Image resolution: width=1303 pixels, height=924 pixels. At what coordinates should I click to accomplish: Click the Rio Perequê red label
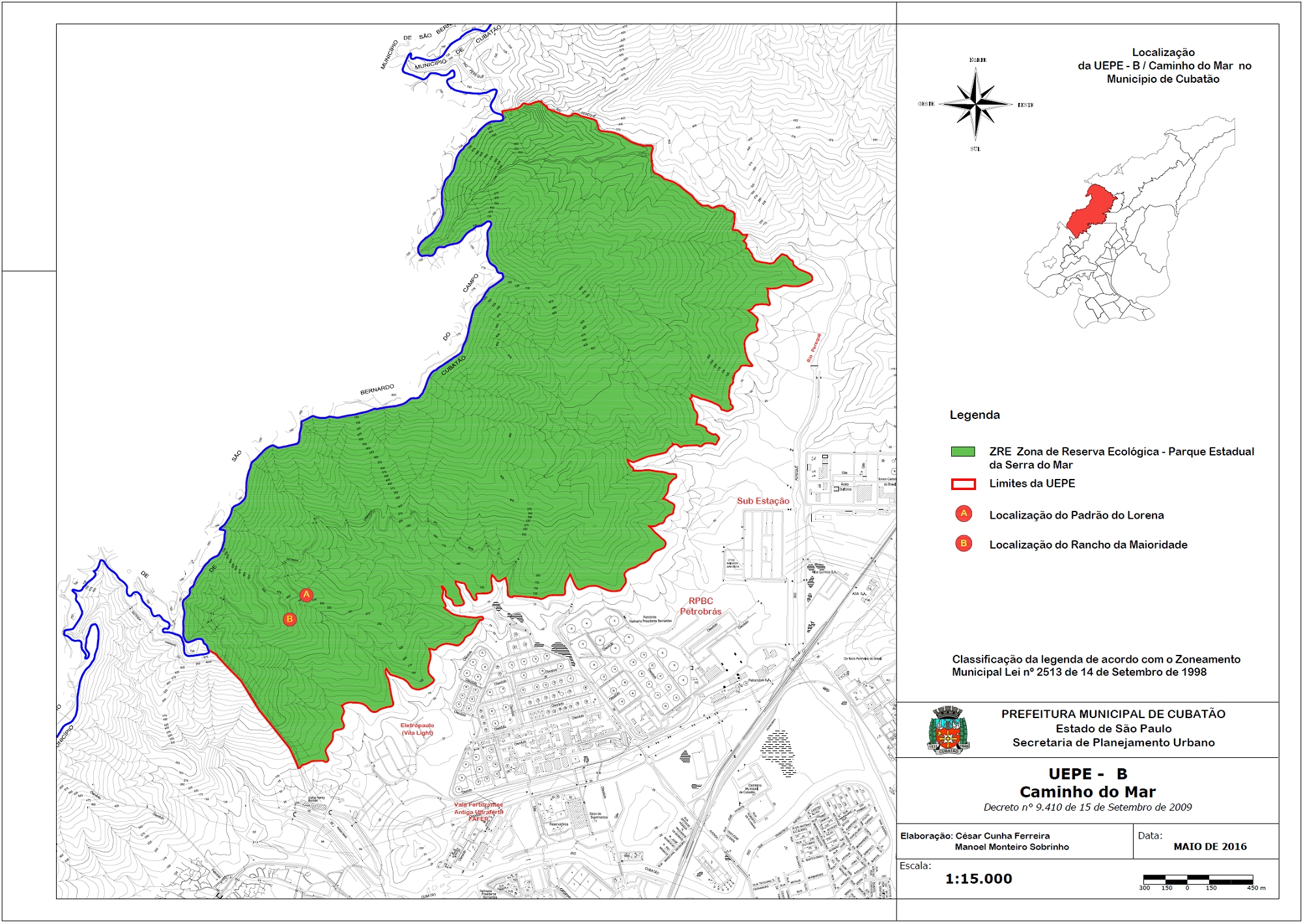[x=814, y=348]
